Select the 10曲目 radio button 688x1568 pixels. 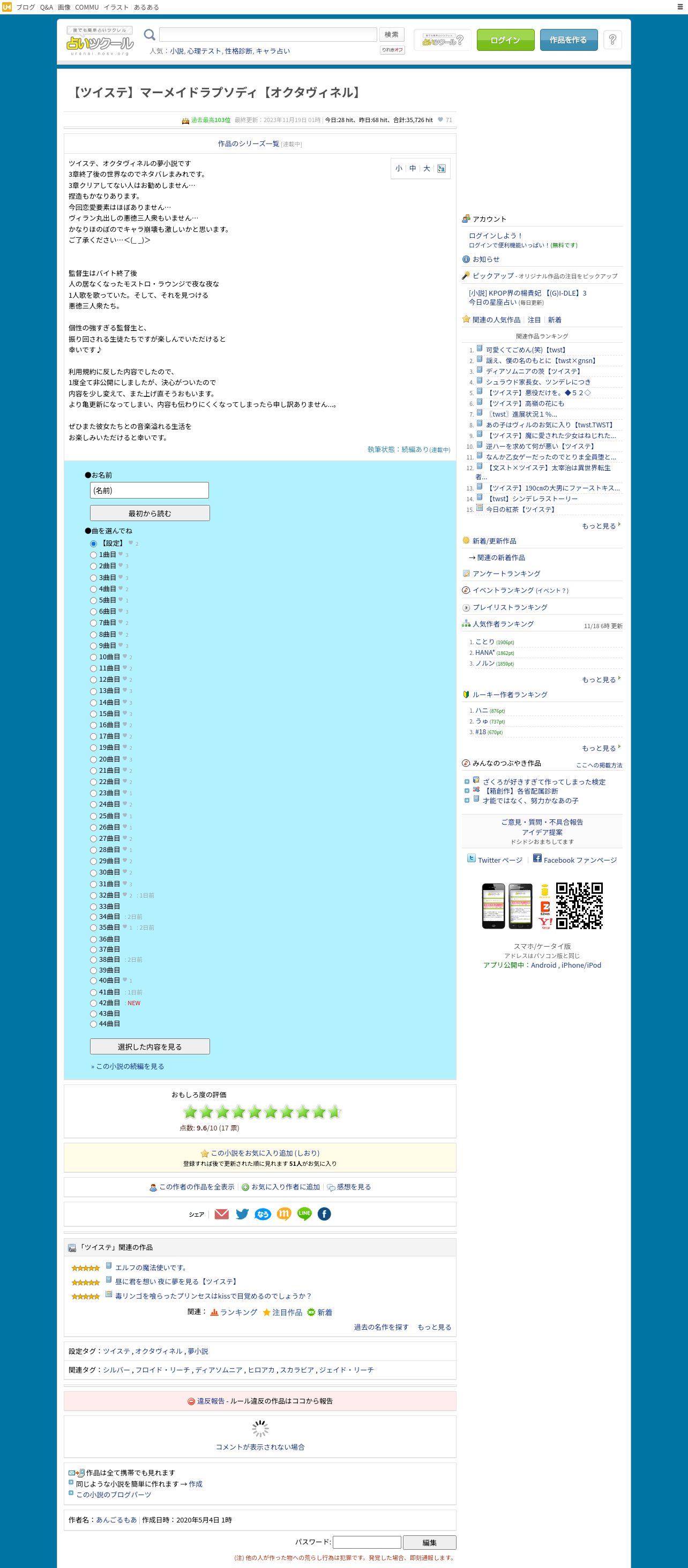point(93,658)
